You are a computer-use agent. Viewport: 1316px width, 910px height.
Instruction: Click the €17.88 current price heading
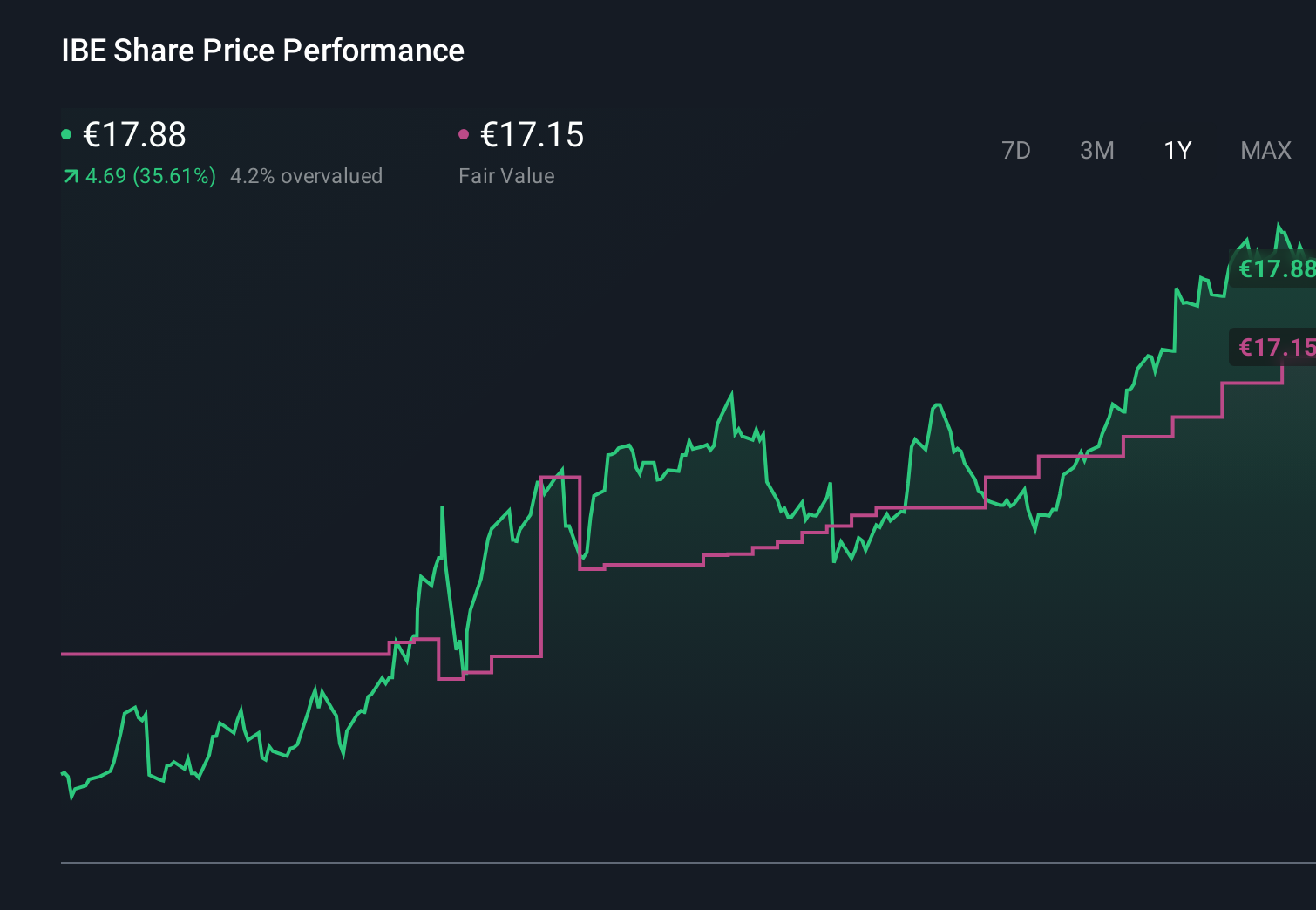[132, 135]
